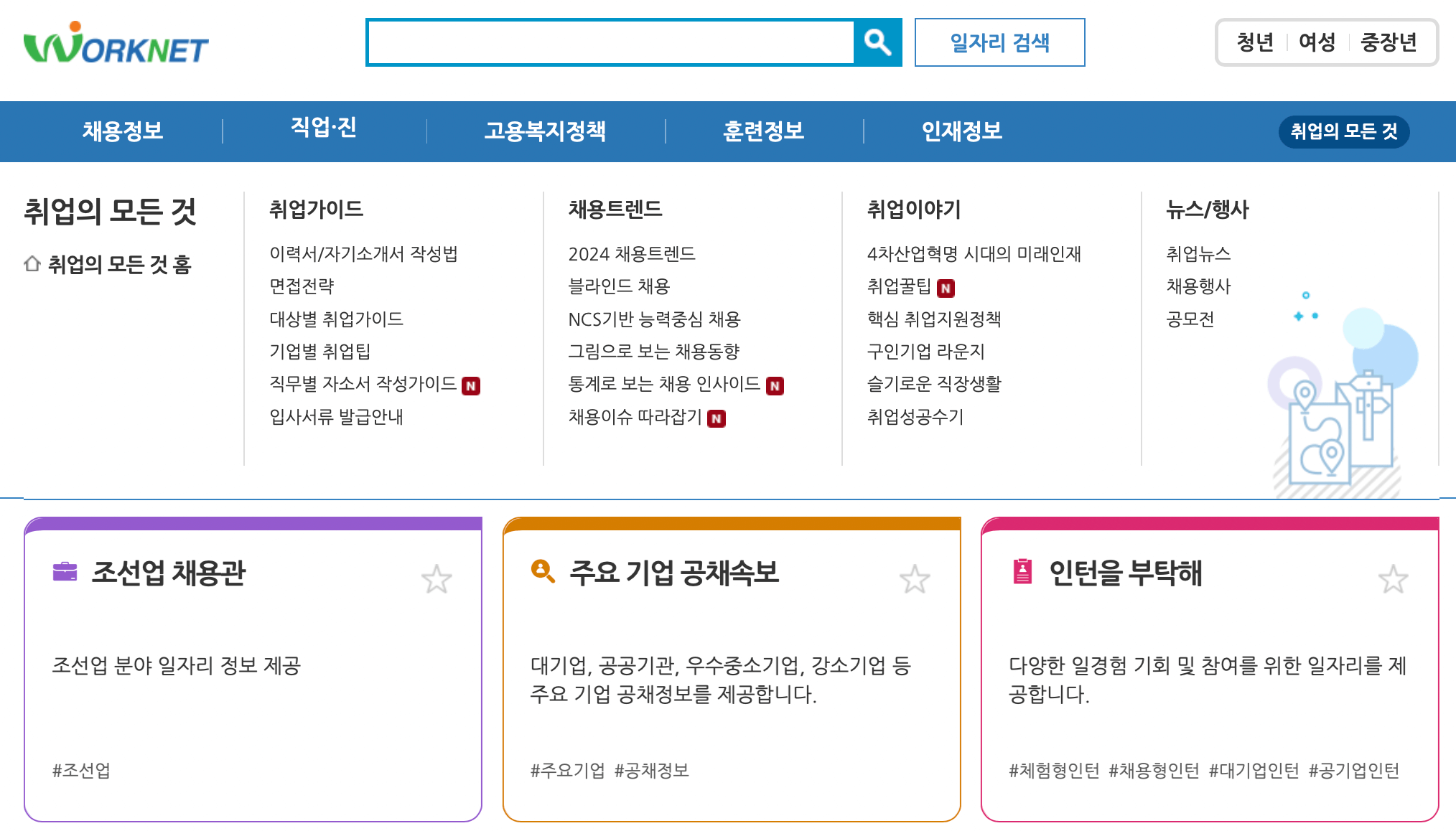The width and height of the screenshot is (1456, 831).
Task: Toggle the bookmark star on 조선업 채용관
Action: click(438, 578)
